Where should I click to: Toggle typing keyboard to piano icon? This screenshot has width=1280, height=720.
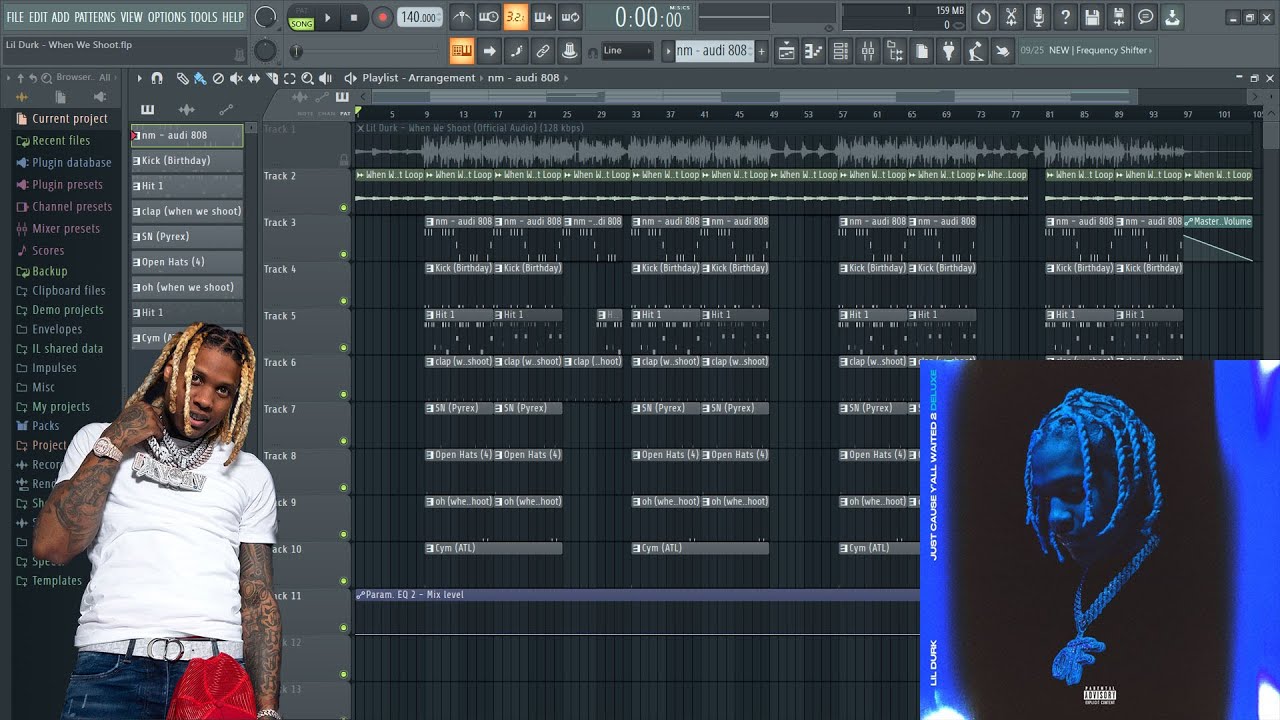(x=461, y=51)
